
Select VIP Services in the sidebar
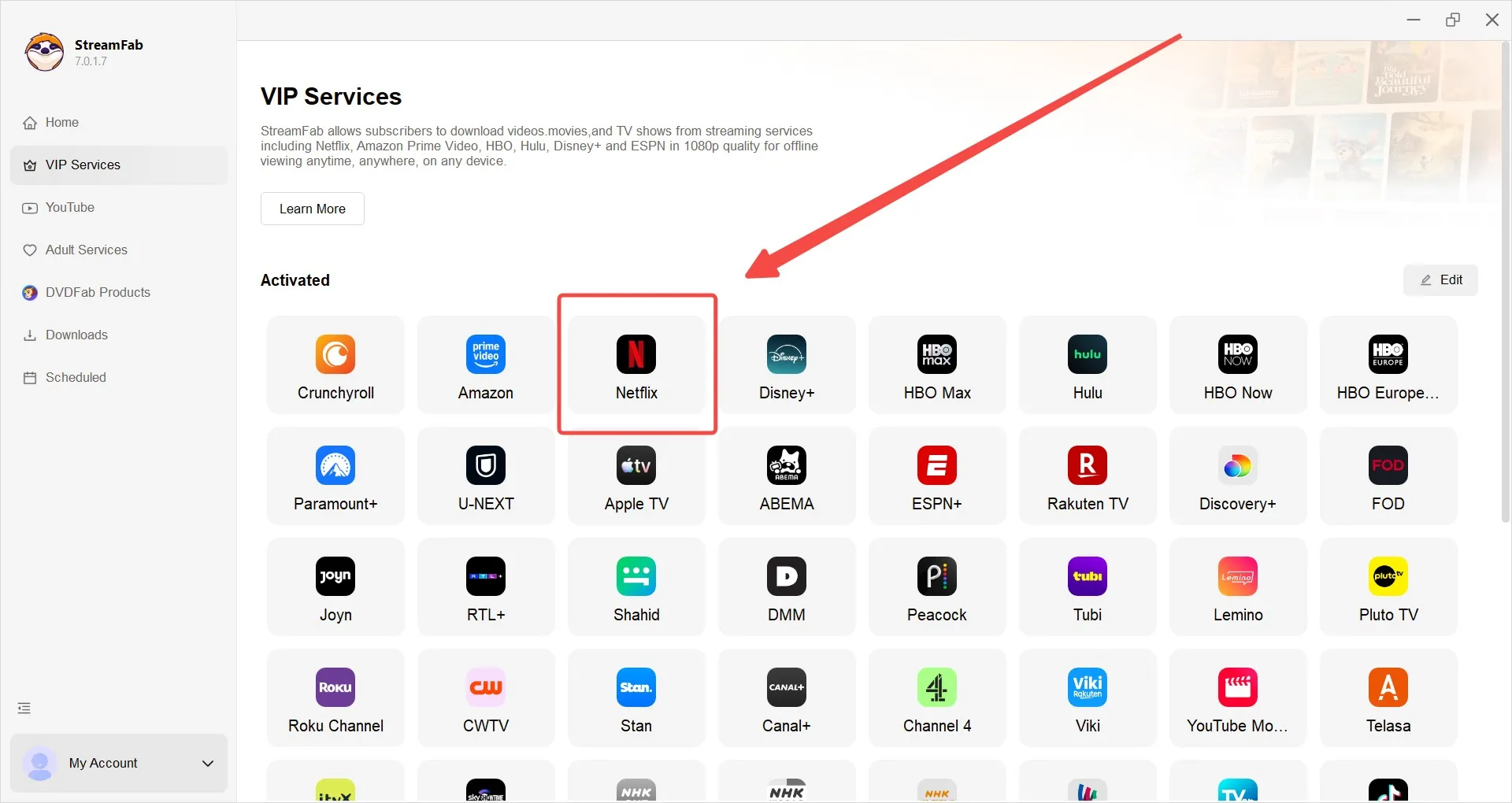119,165
